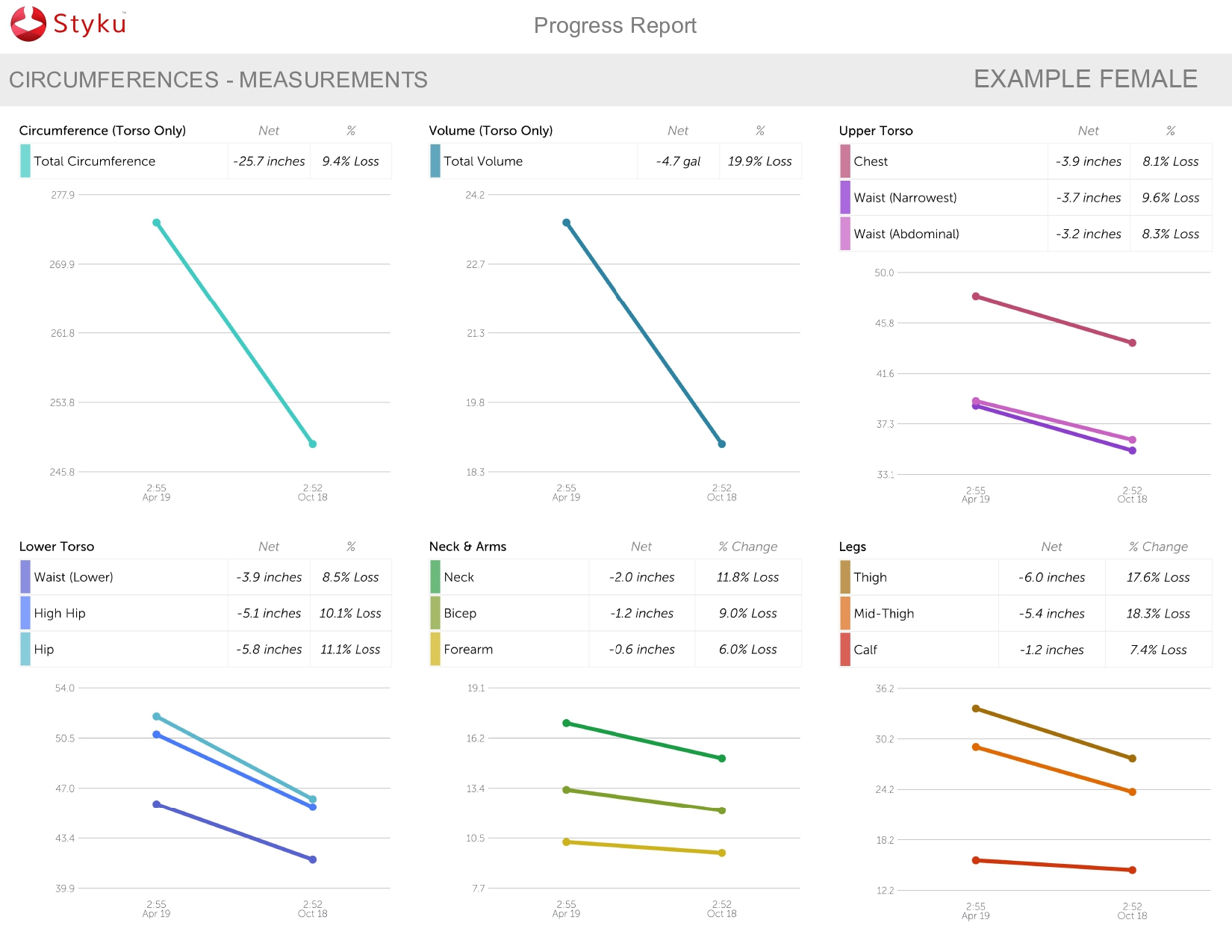Click the "-5.1 inches" High Hip value

coord(270,613)
